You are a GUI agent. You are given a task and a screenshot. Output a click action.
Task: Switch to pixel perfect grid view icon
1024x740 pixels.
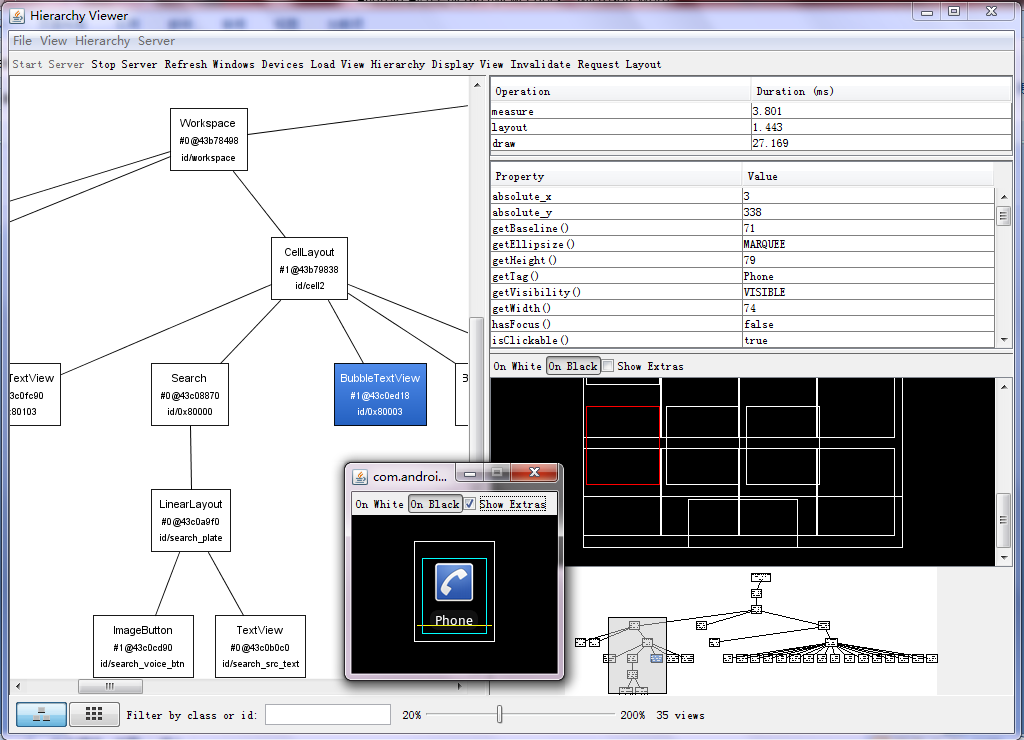click(93, 714)
